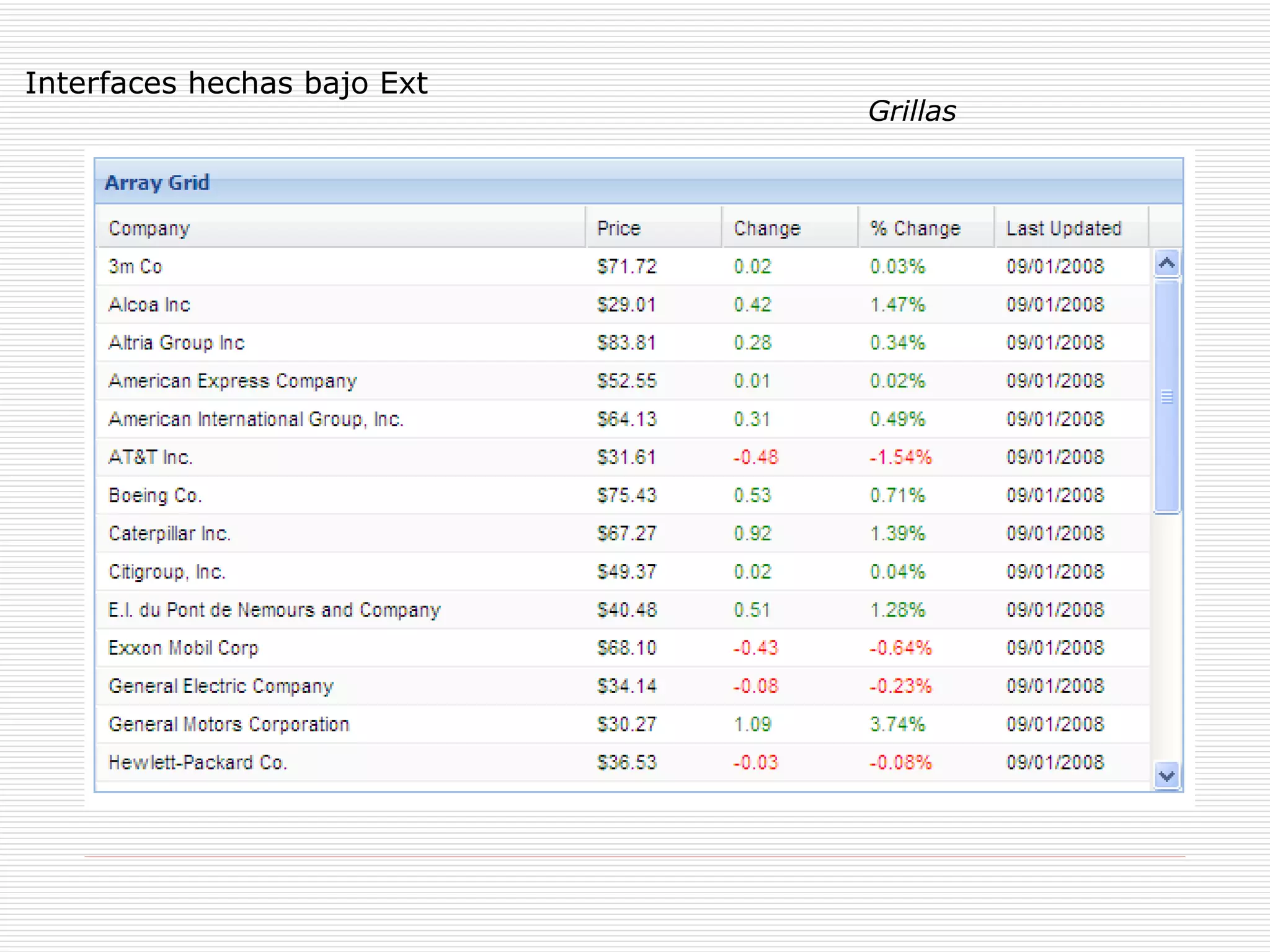Sort by the Last Updated column header

(1072, 228)
